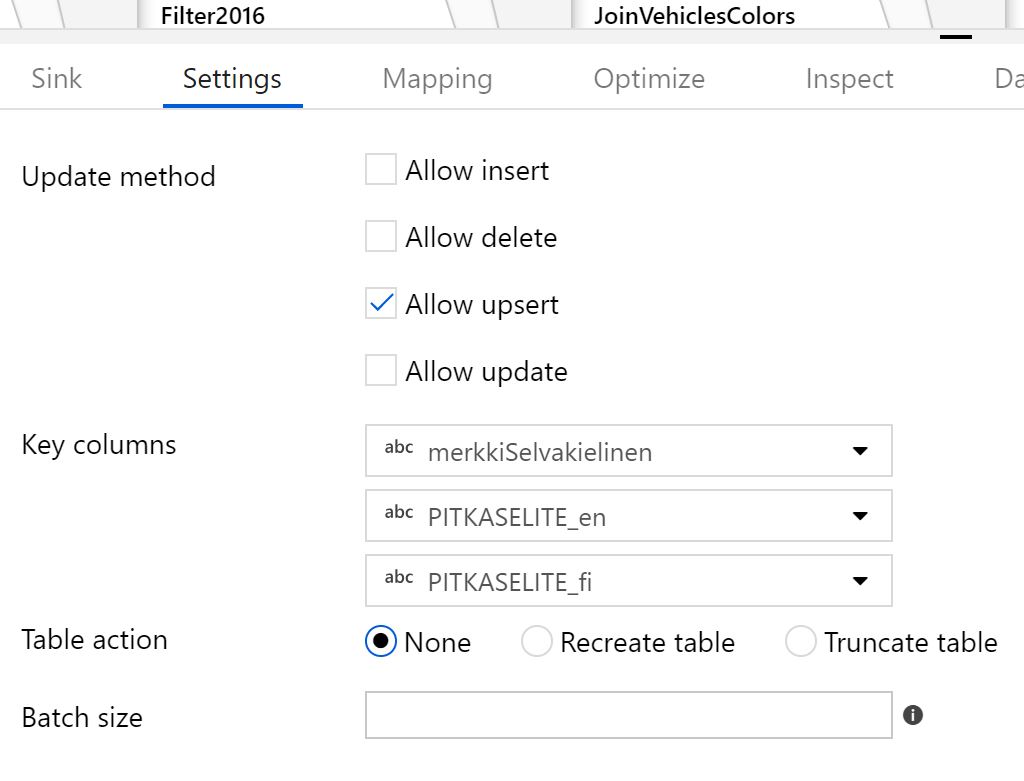Click the Batch size input field
1024x781 pixels.
628,715
